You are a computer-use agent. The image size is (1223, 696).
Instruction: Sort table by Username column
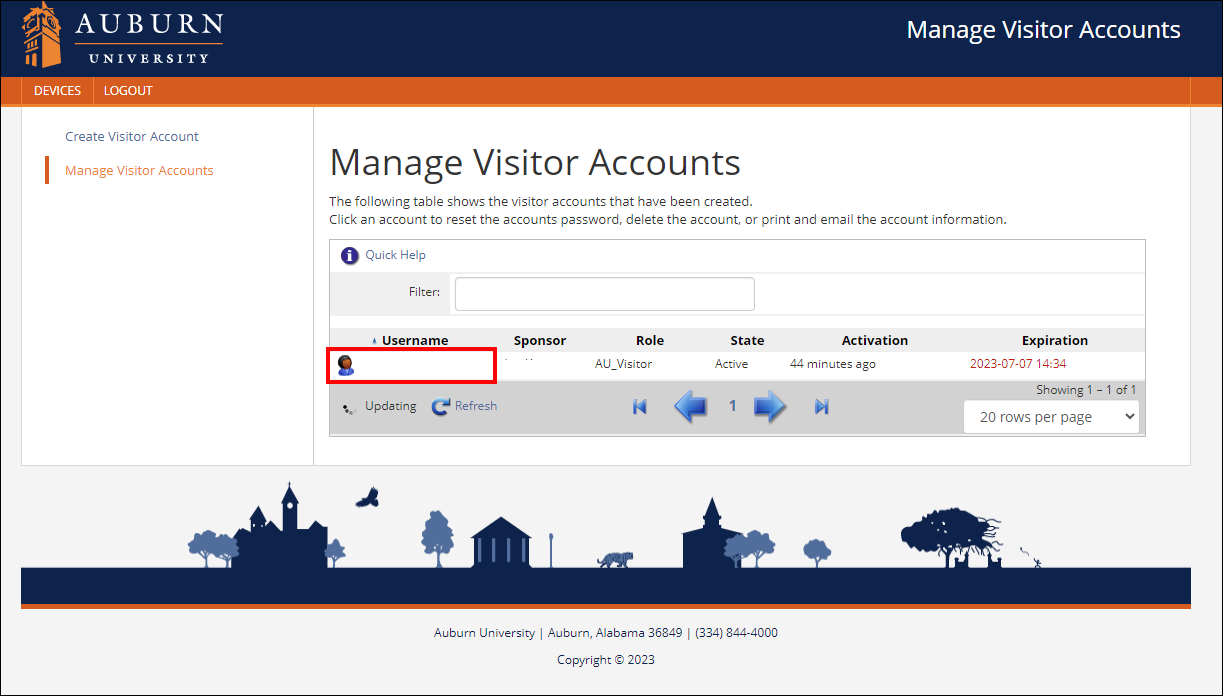pyautogui.click(x=415, y=341)
